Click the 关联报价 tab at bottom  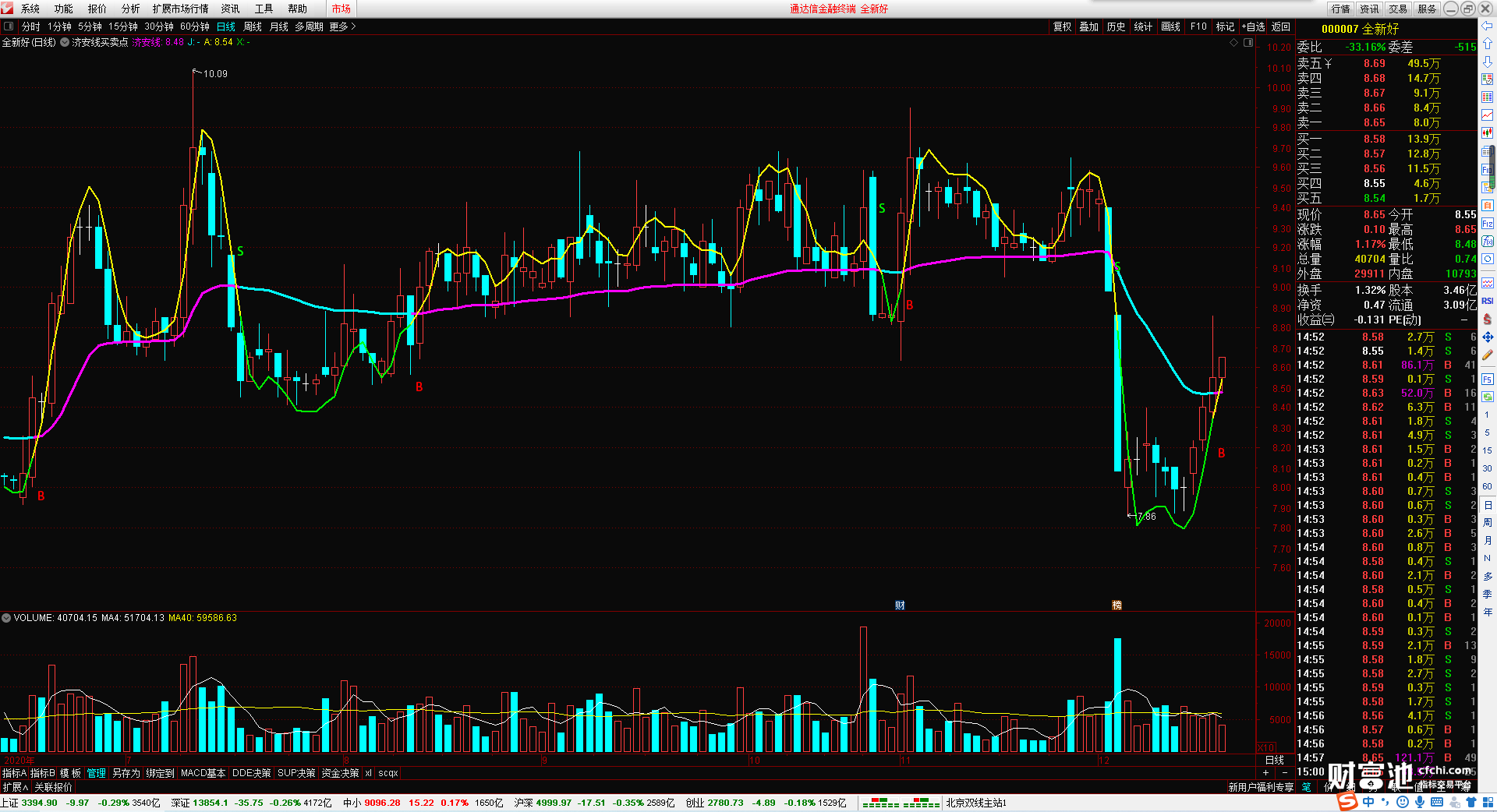(x=54, y=787)
